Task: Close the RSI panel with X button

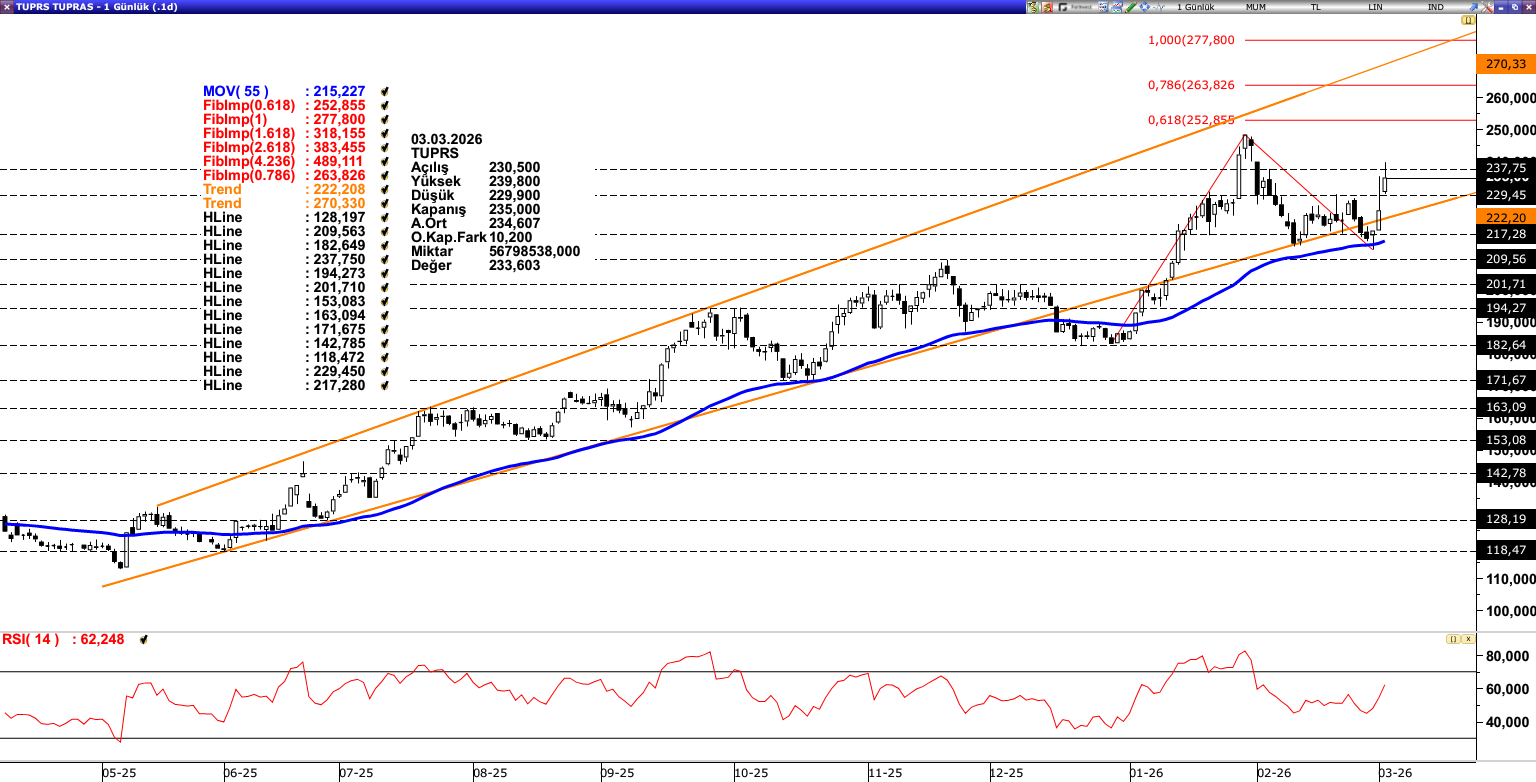Action: [x=1468, y=639]
